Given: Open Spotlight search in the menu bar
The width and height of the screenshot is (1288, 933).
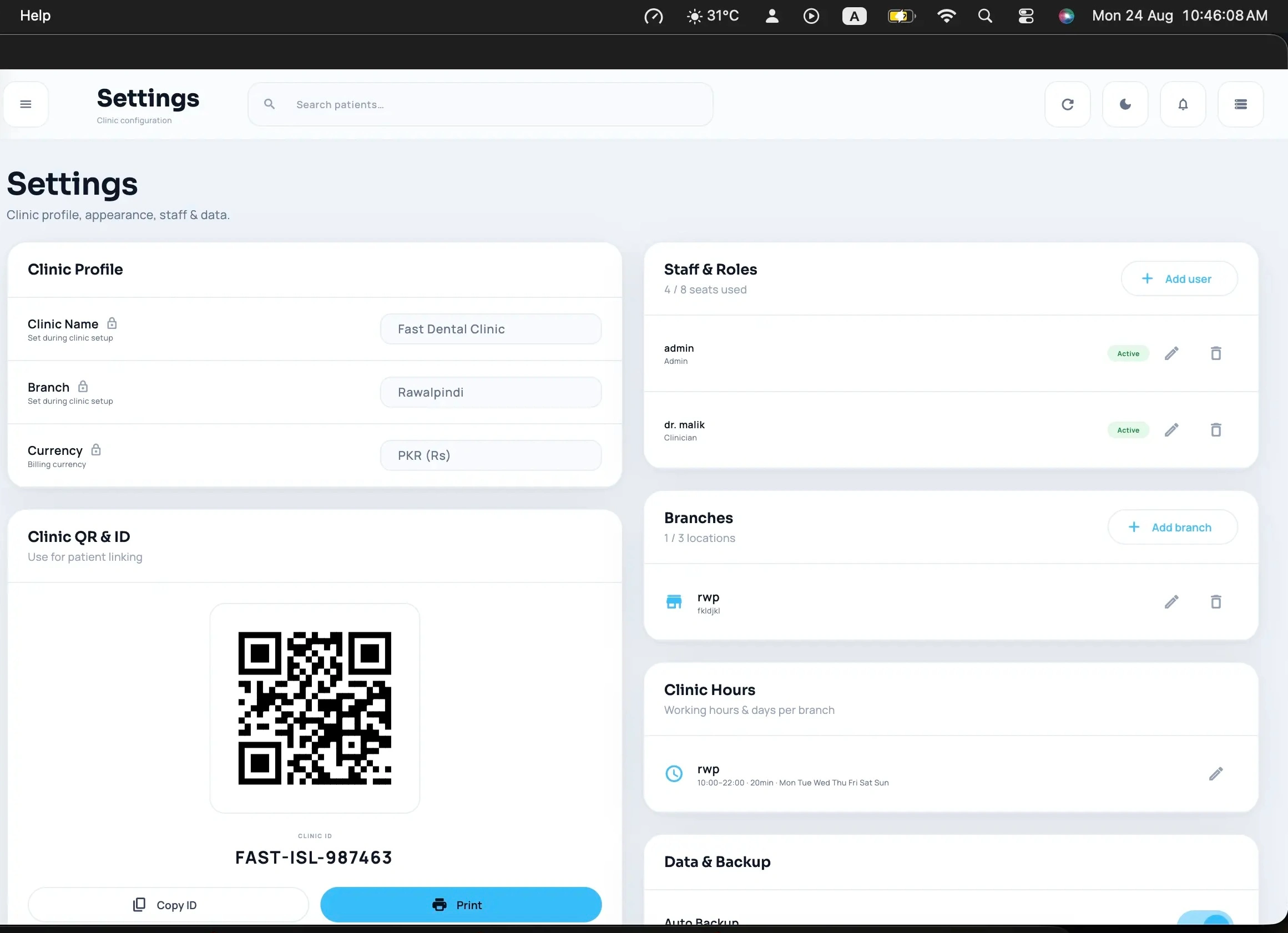Looking at the screenshot, I should click(986, 16).
